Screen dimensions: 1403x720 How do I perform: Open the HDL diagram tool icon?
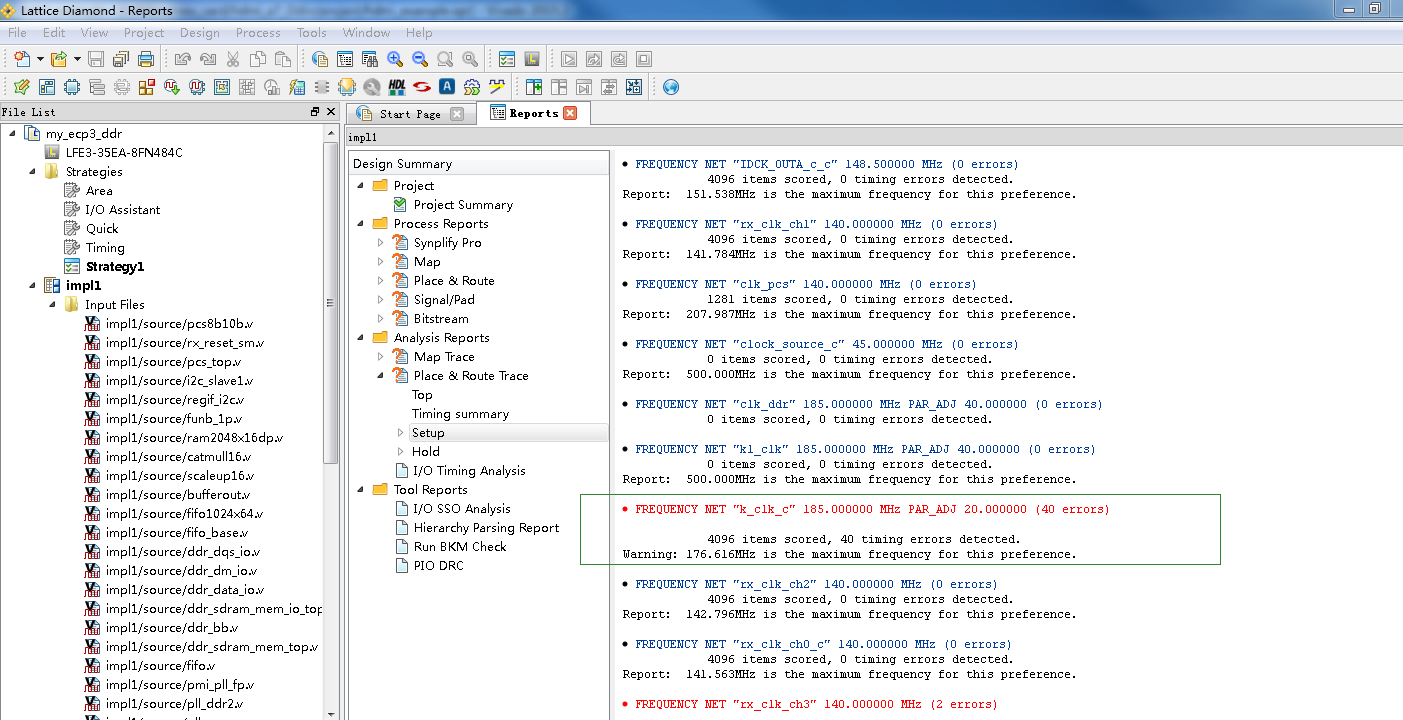click(397, 87)
